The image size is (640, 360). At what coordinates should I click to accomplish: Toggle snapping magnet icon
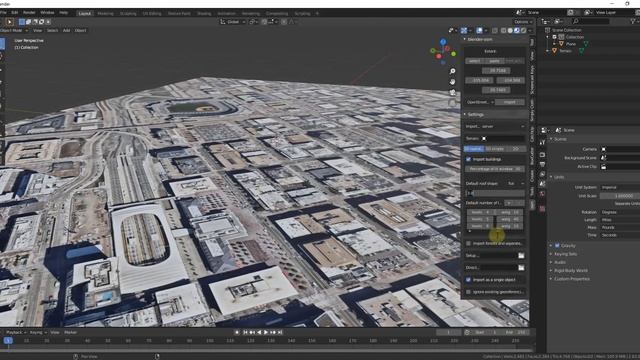(x=264, y=22)
